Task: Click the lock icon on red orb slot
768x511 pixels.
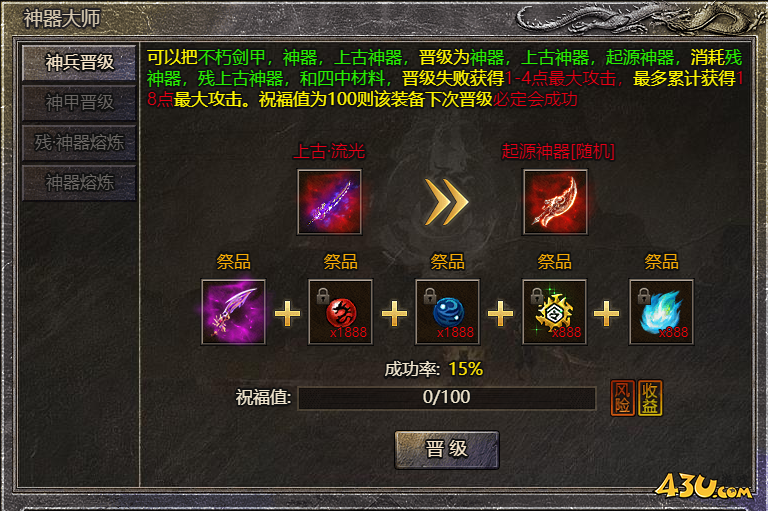Action: pos(322,295)
